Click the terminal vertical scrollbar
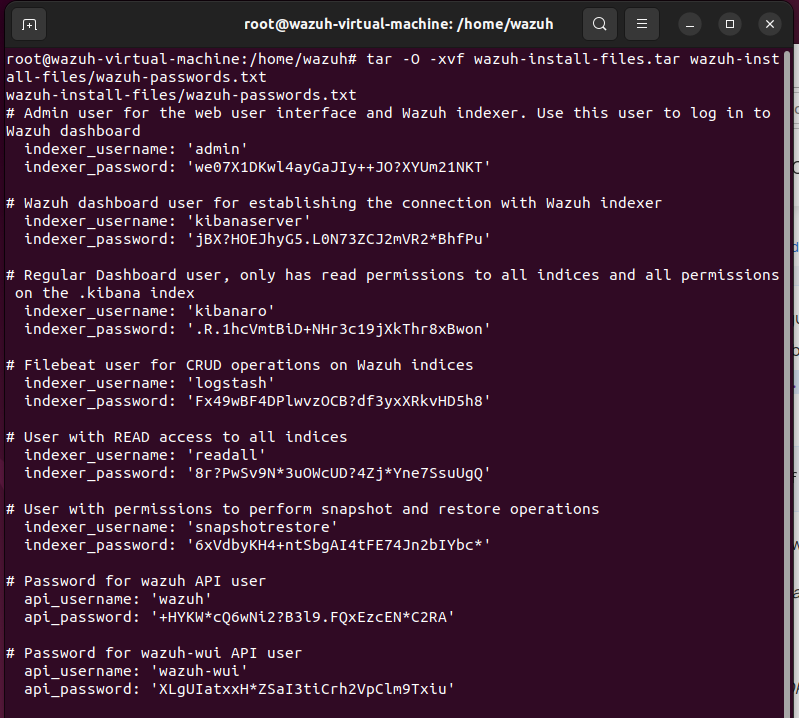The image size is (799, 718). 789,382
